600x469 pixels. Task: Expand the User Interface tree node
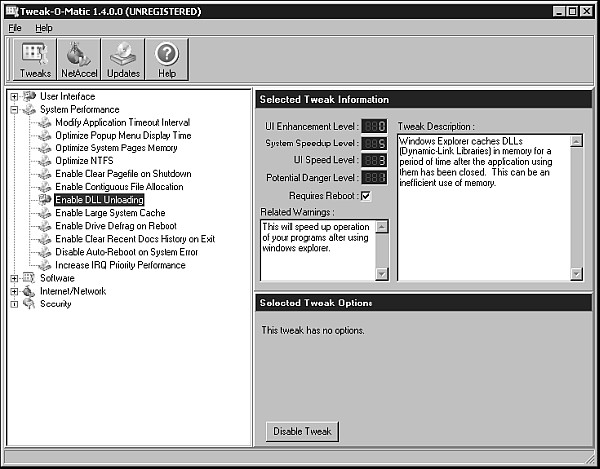tap(14, 96)
